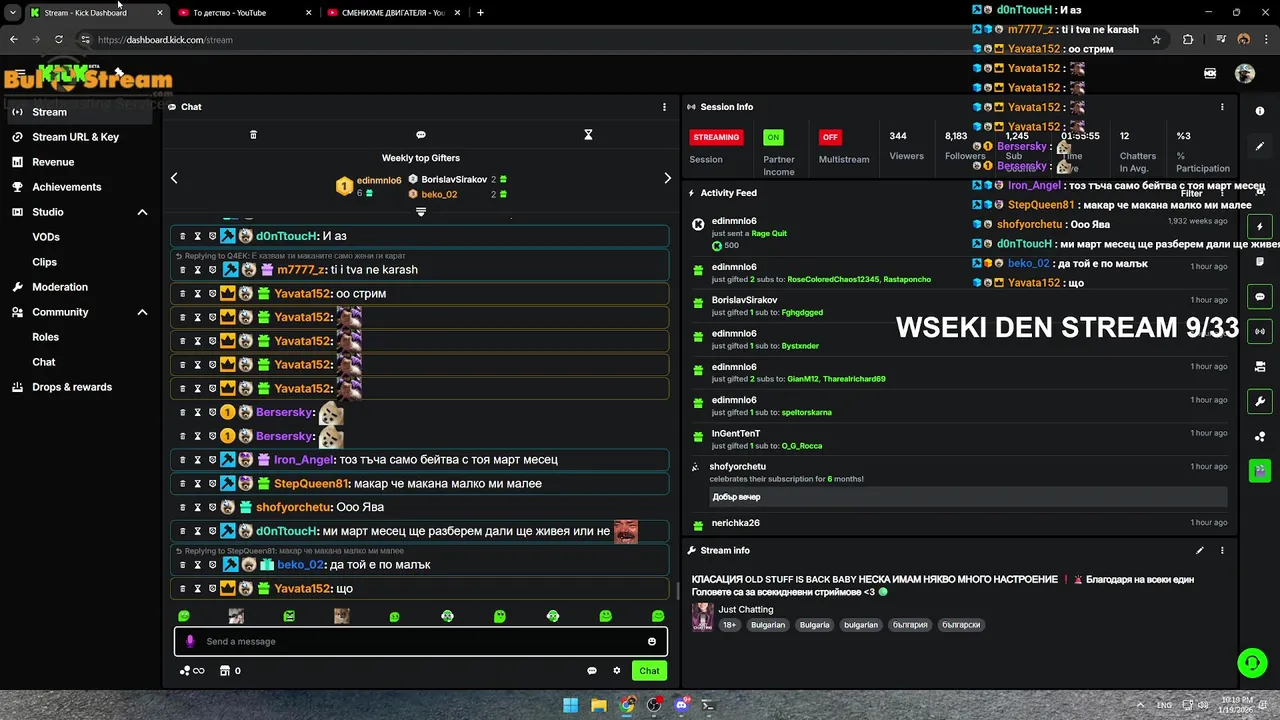This screenshot has height=720, width=1280.
Task: Send message with the green Chat button
Action: [x=650, y=671]
